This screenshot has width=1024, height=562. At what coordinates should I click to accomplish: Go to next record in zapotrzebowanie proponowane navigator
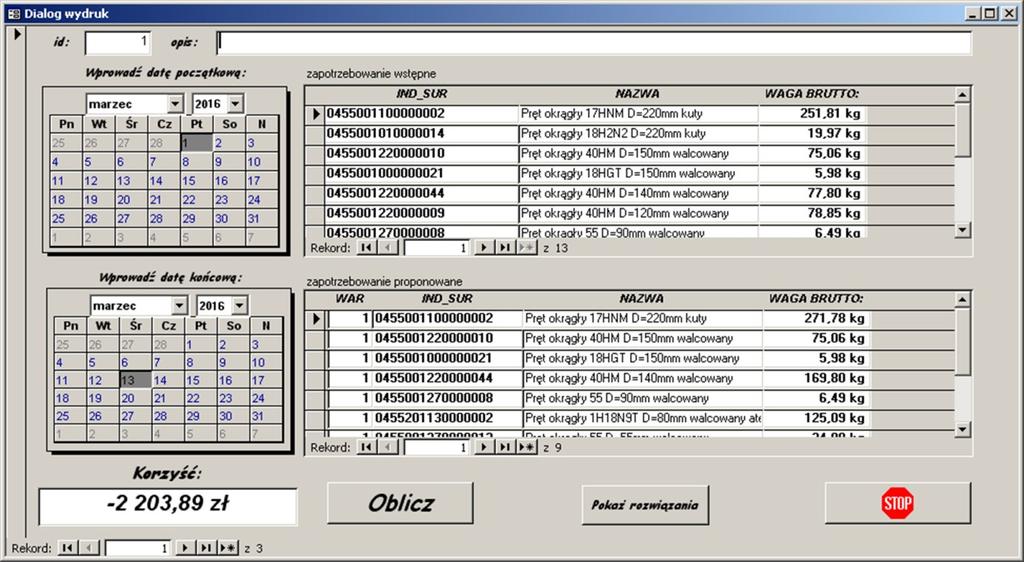pos(483,447)
